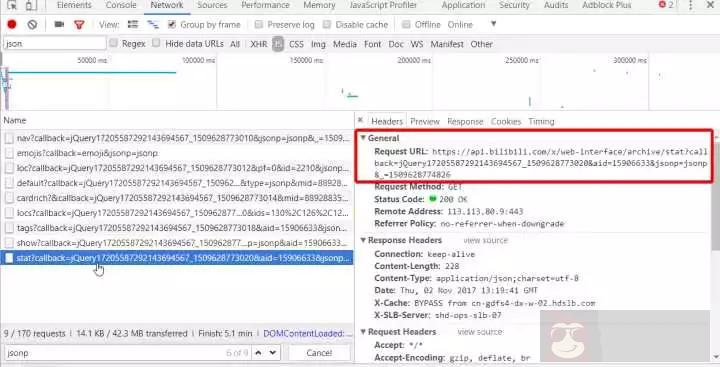Toggle the device toolbar icon
Screen dimensions: 720x367
click(x=30, y=6)
